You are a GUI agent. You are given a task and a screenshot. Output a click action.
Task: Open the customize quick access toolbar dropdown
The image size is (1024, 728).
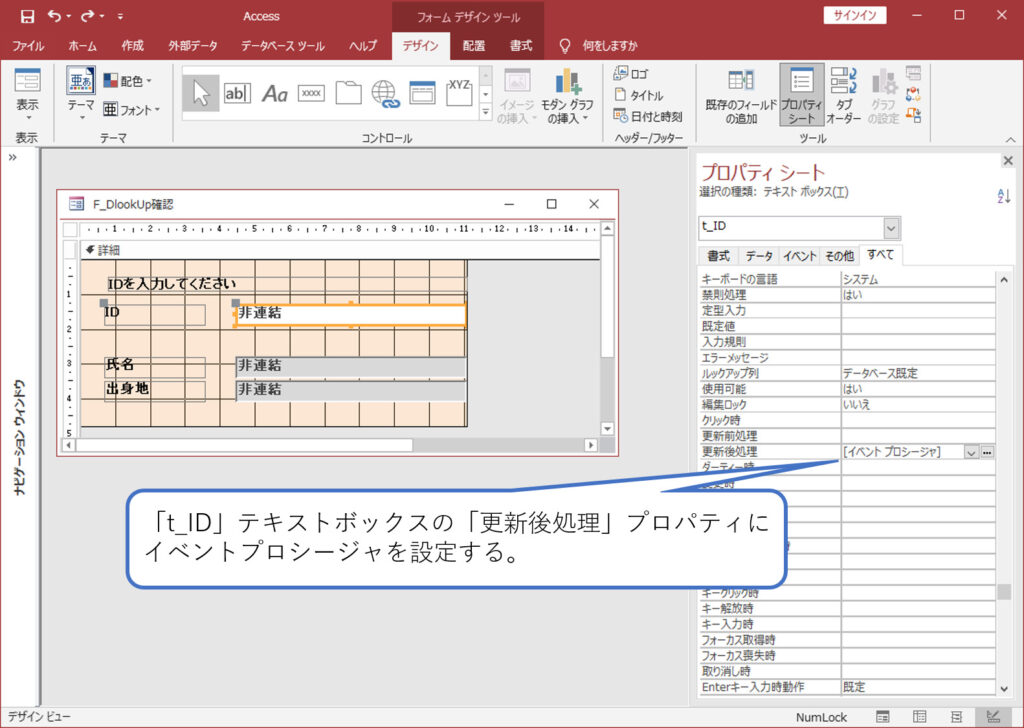click(x=120, y=16)
